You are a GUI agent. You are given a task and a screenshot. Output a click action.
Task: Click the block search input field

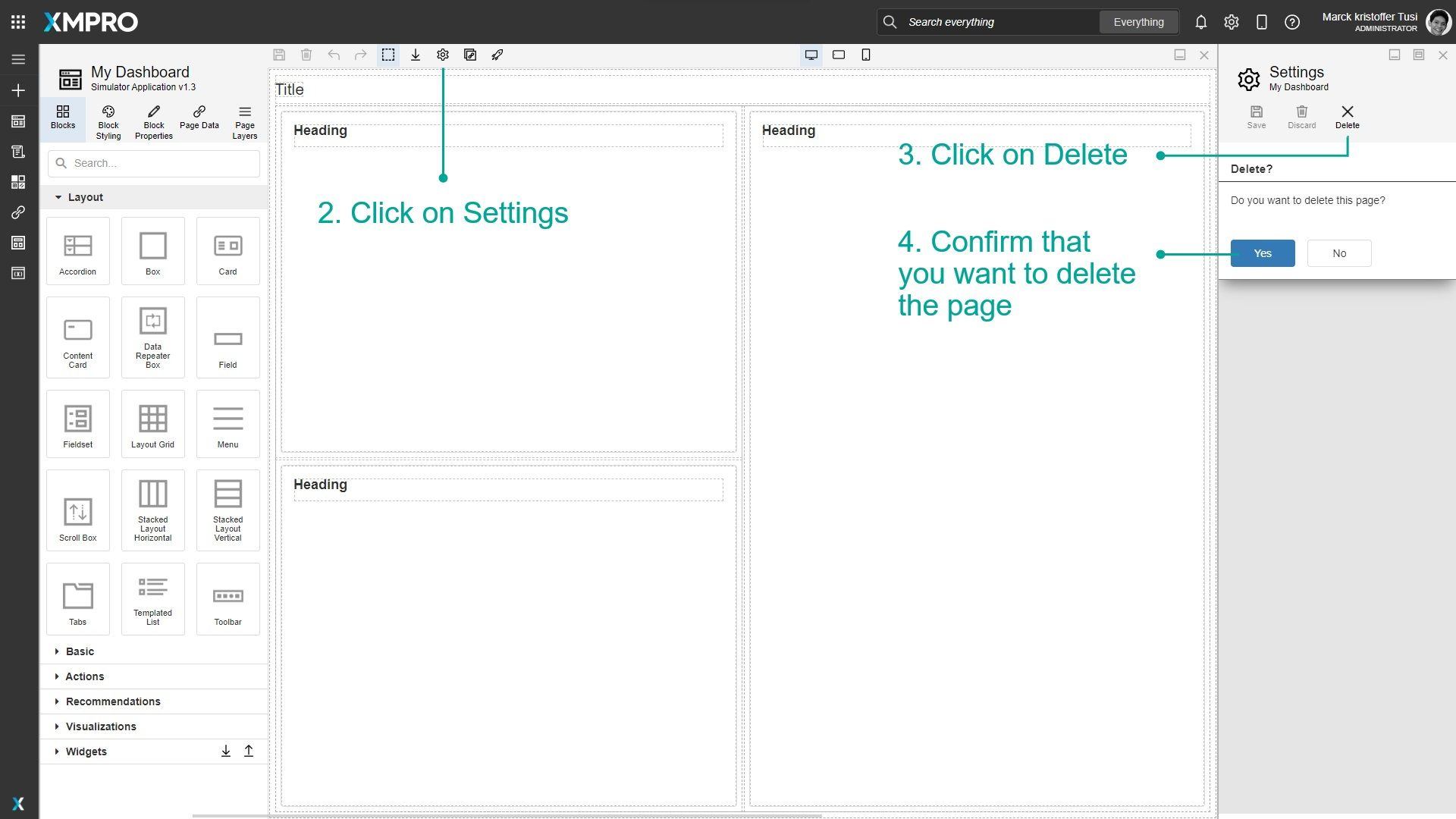point(152,163)
